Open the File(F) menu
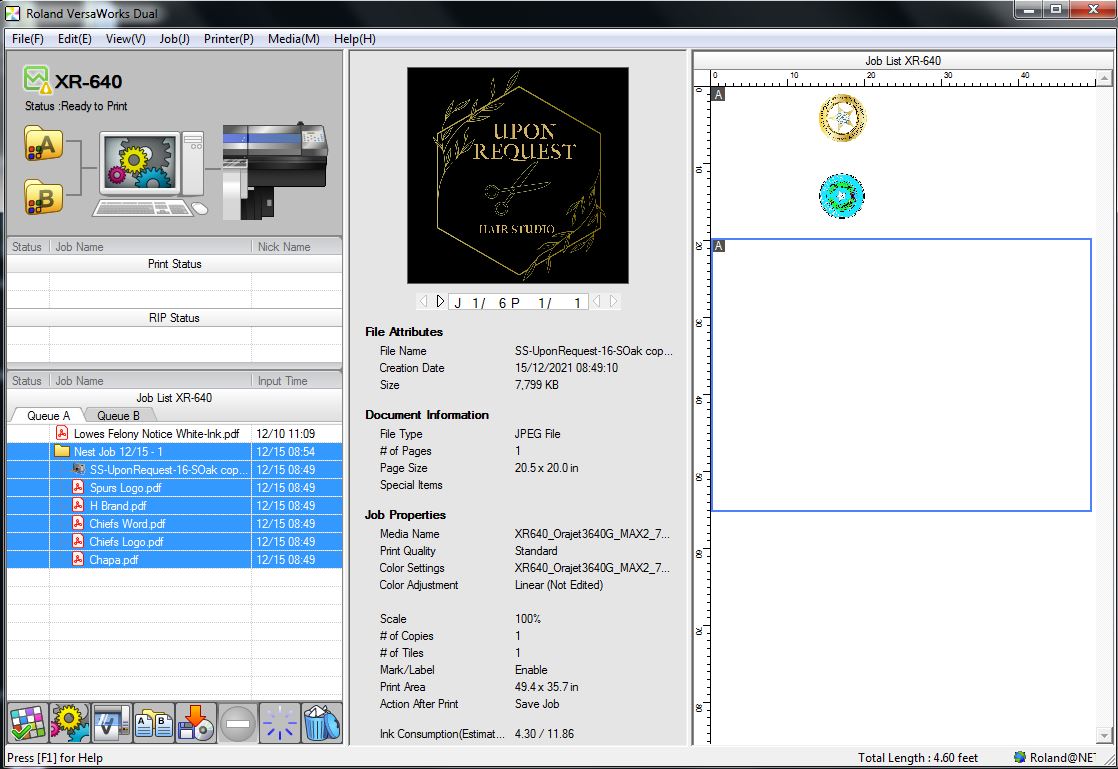 [28, 38]
